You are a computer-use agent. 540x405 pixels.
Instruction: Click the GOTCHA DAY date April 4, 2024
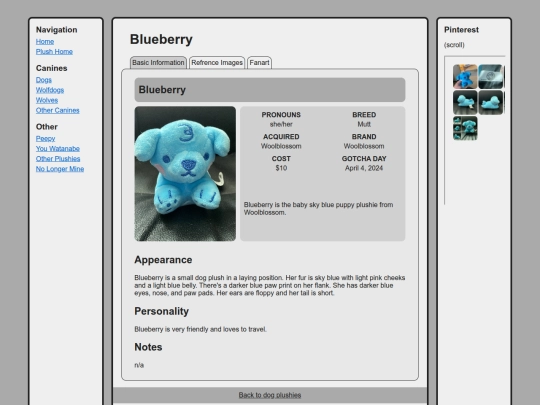[x=364, y=168]
